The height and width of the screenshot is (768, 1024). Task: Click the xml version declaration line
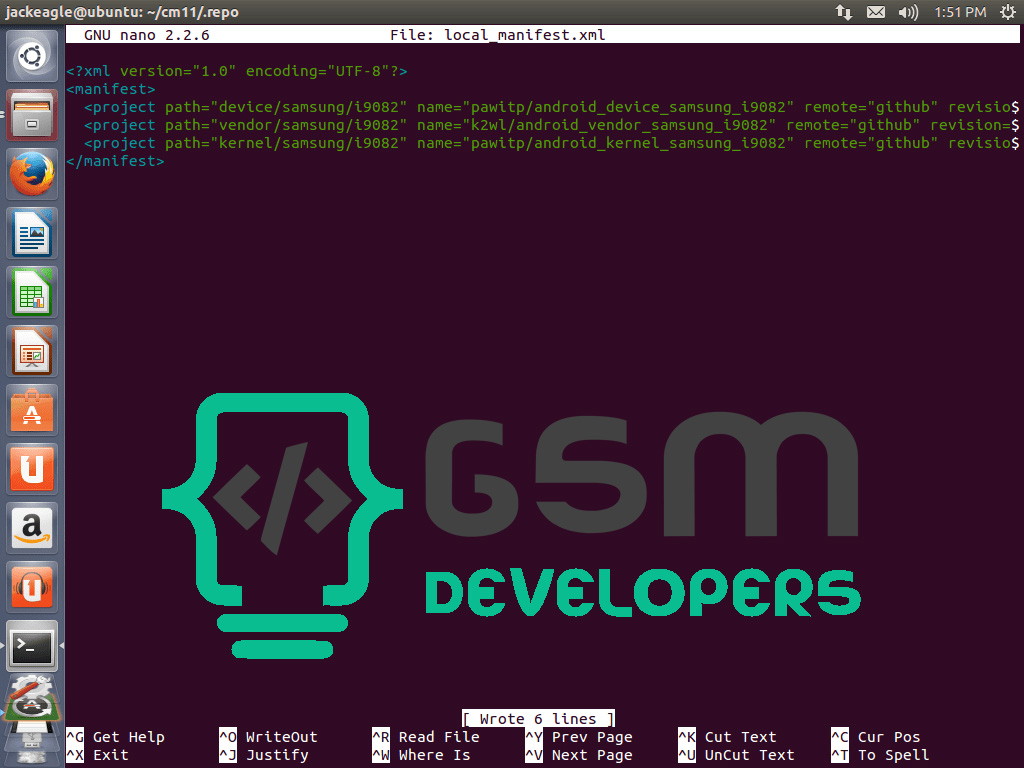pyautogui.click(x=236, y=71)
